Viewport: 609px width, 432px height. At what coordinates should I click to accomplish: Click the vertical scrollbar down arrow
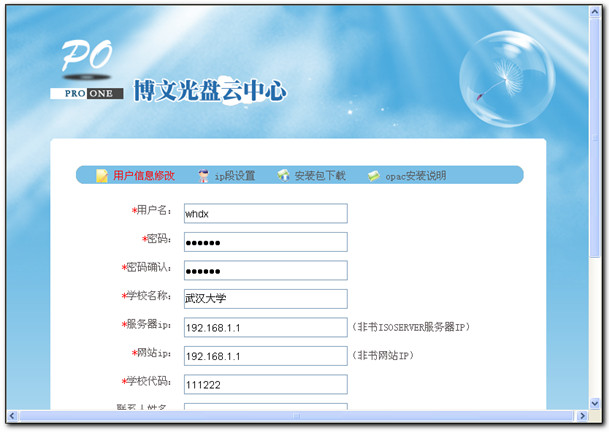tap(595, 404)
